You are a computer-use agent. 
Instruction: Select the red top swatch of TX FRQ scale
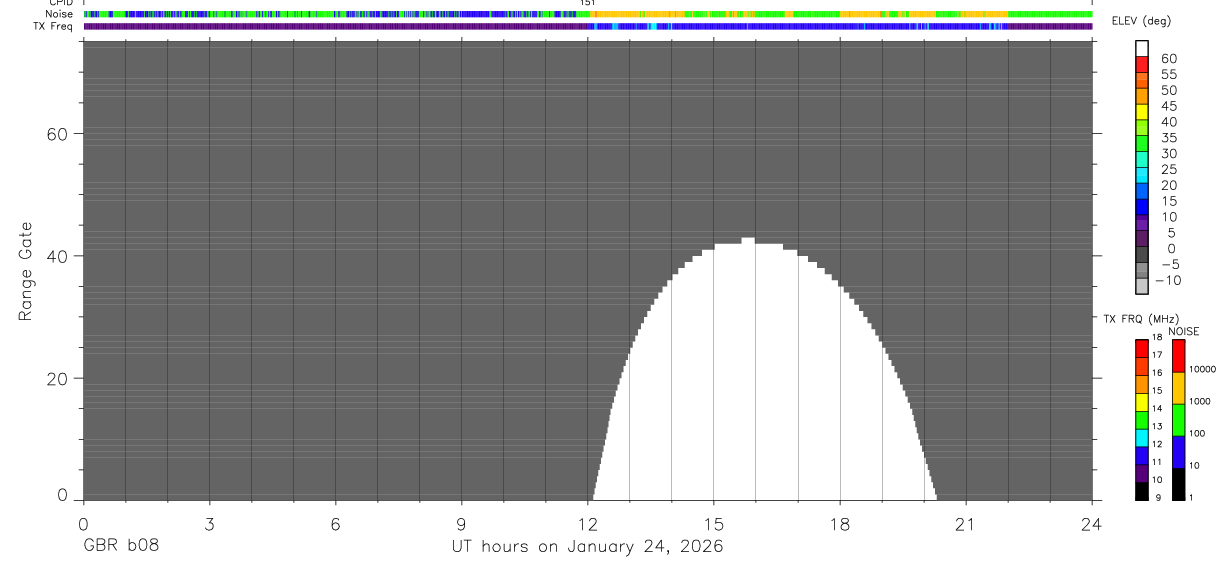[x=1142, y=349]
